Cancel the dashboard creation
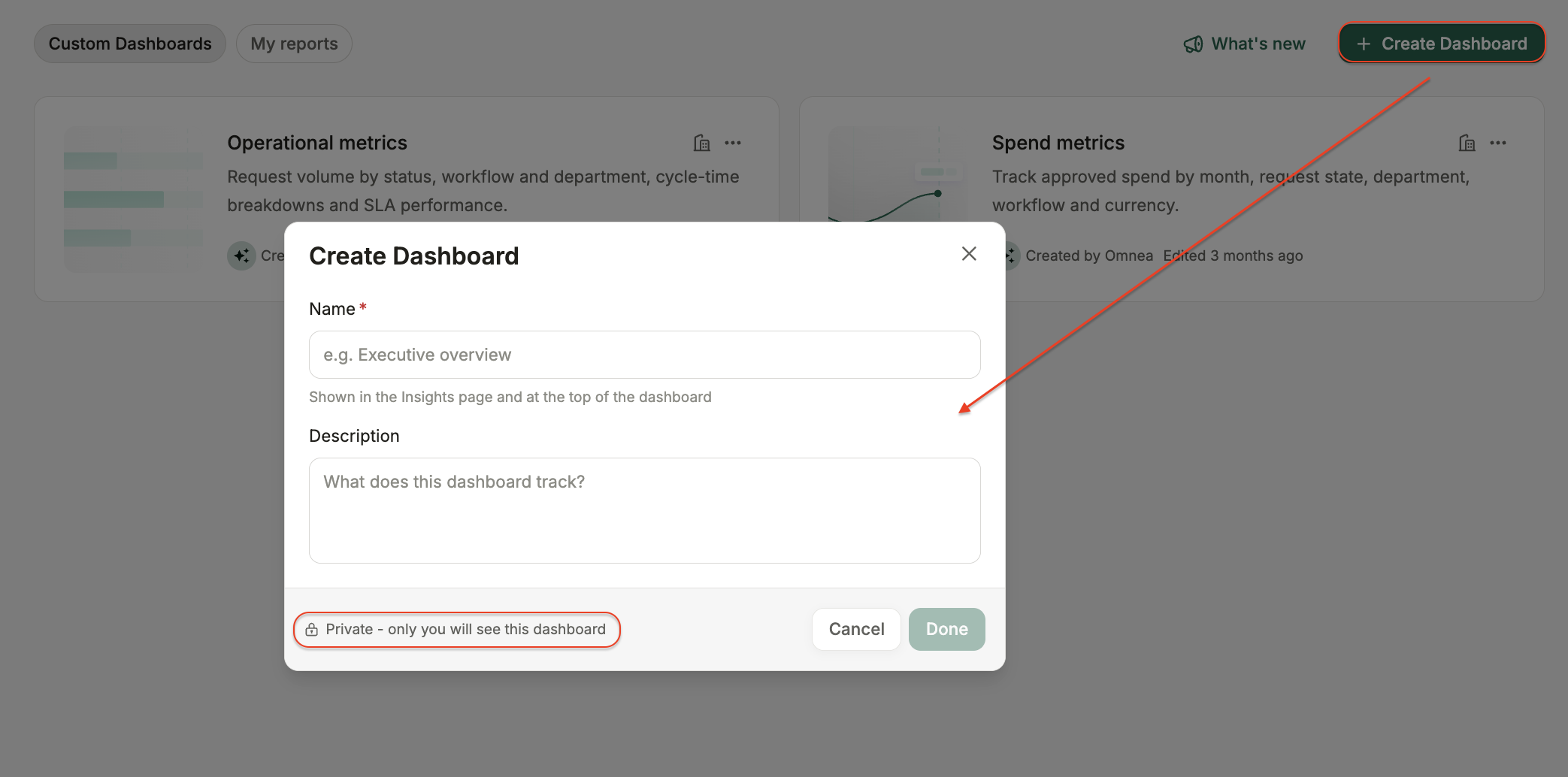 [856, 629]
